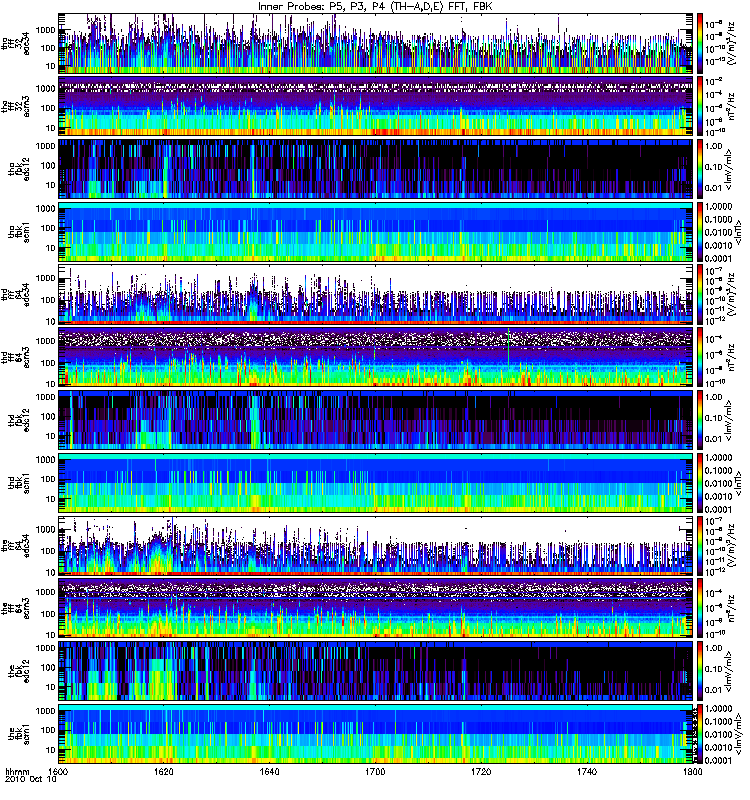Click the 1700 time tick label
The height and width of the screenshot is (800, 750).
click(376, 772)
